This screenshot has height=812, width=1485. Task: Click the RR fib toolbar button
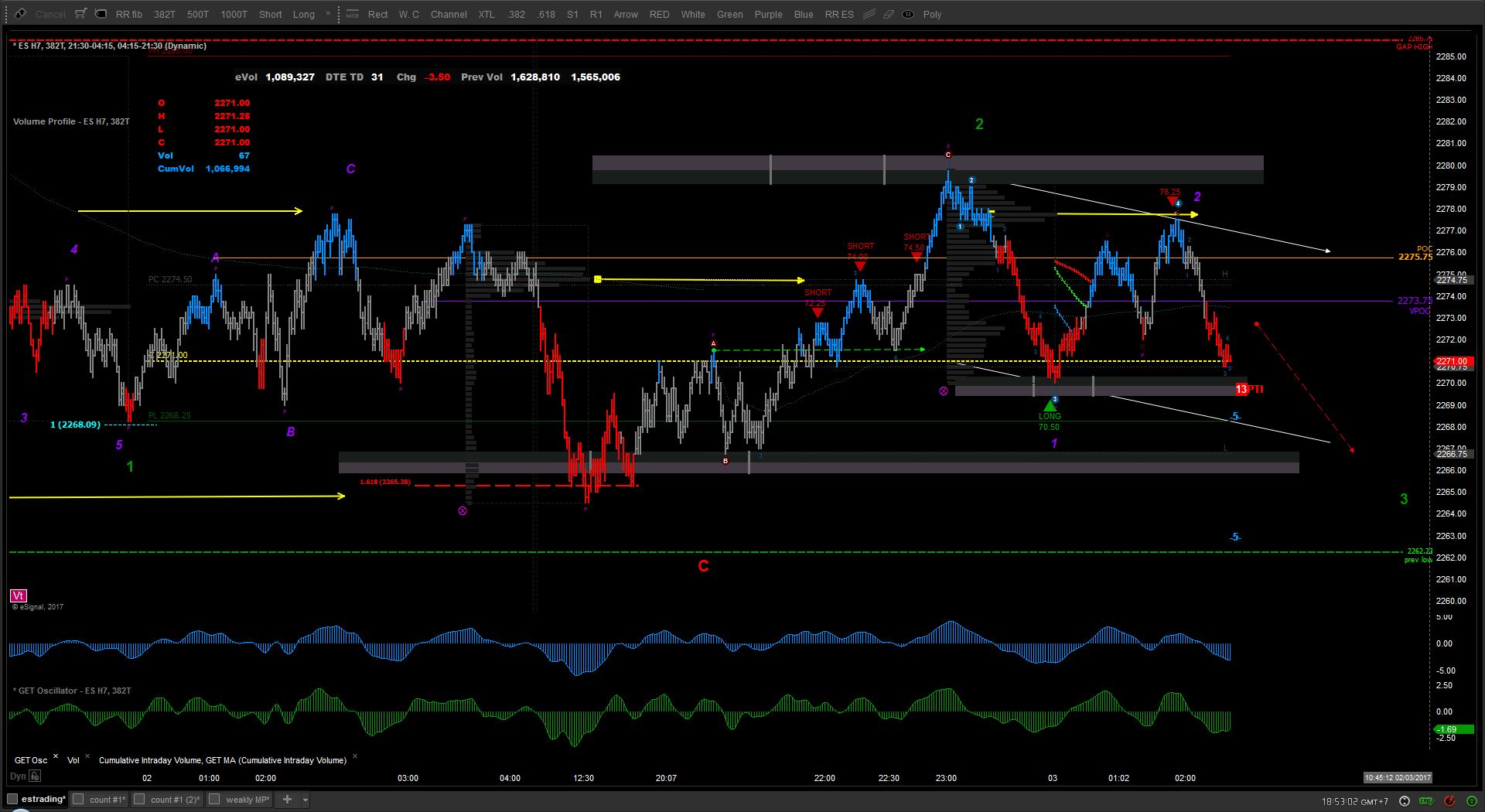click(x=129, y=15)
